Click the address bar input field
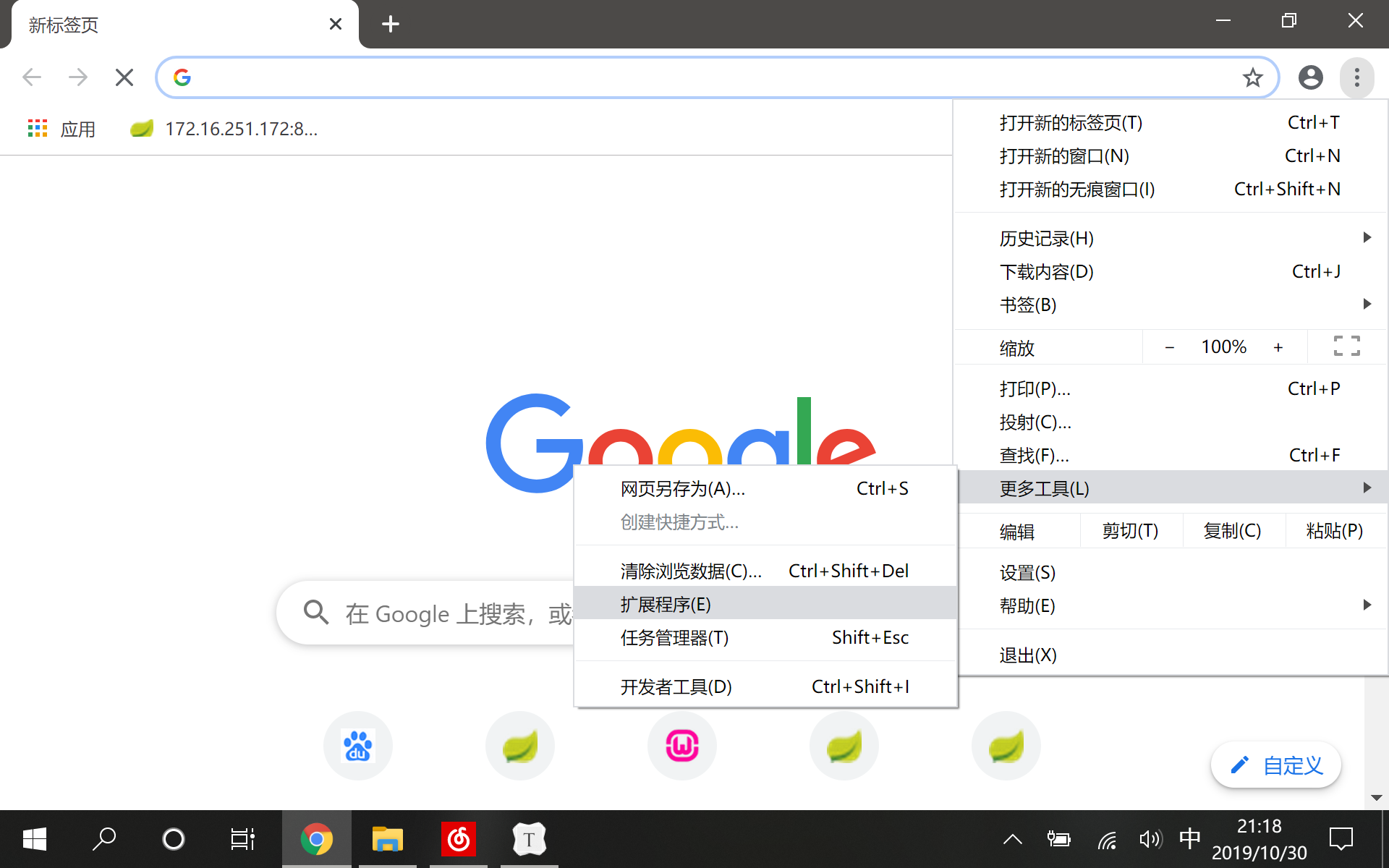 coord(716,77)
